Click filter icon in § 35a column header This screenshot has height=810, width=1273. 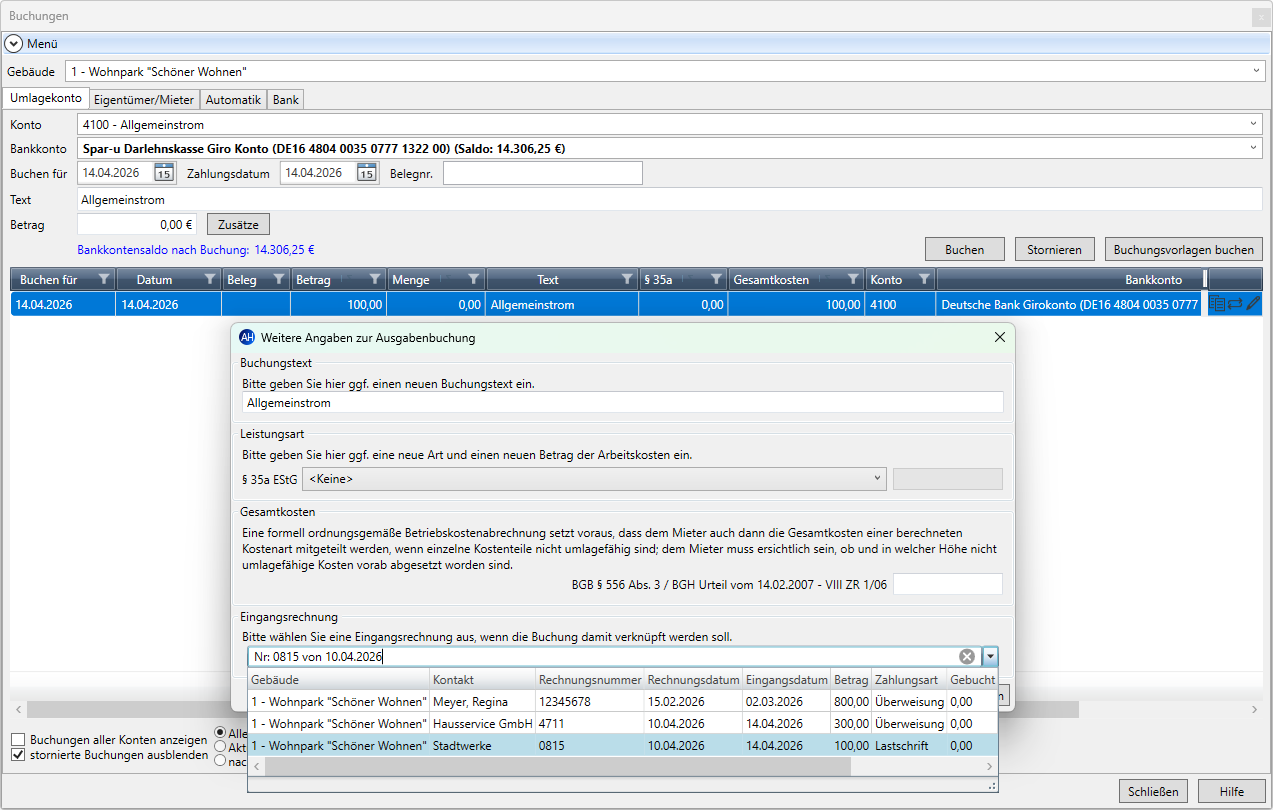716,280
